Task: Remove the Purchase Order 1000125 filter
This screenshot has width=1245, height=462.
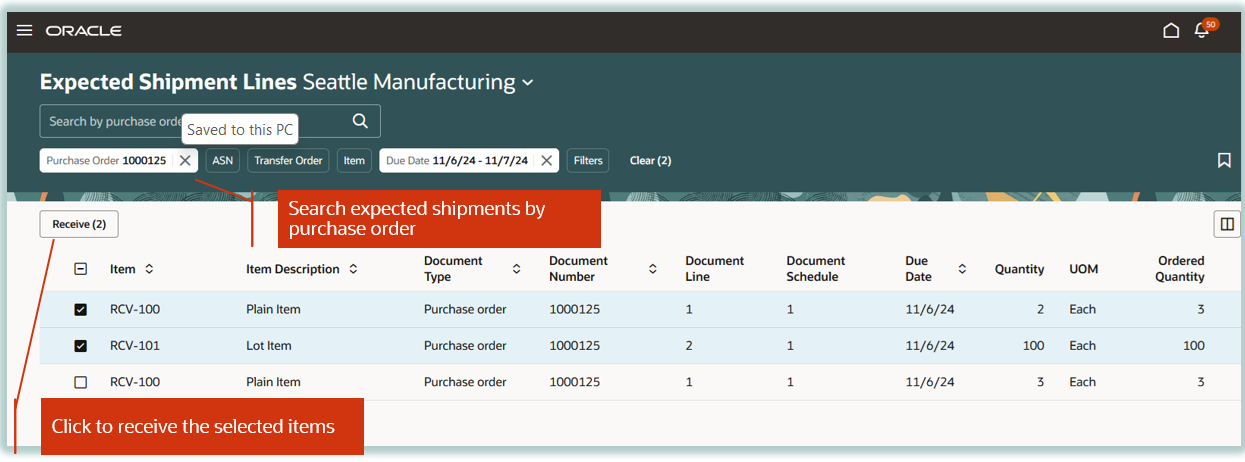Action: pos(185,160)
